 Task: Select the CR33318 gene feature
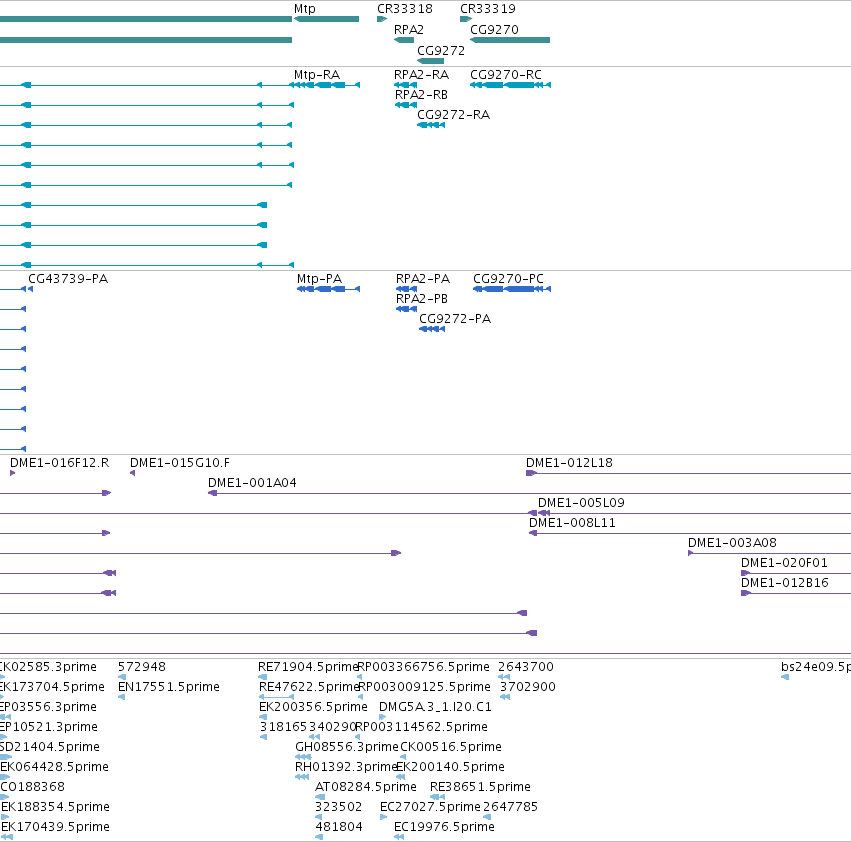382,19
